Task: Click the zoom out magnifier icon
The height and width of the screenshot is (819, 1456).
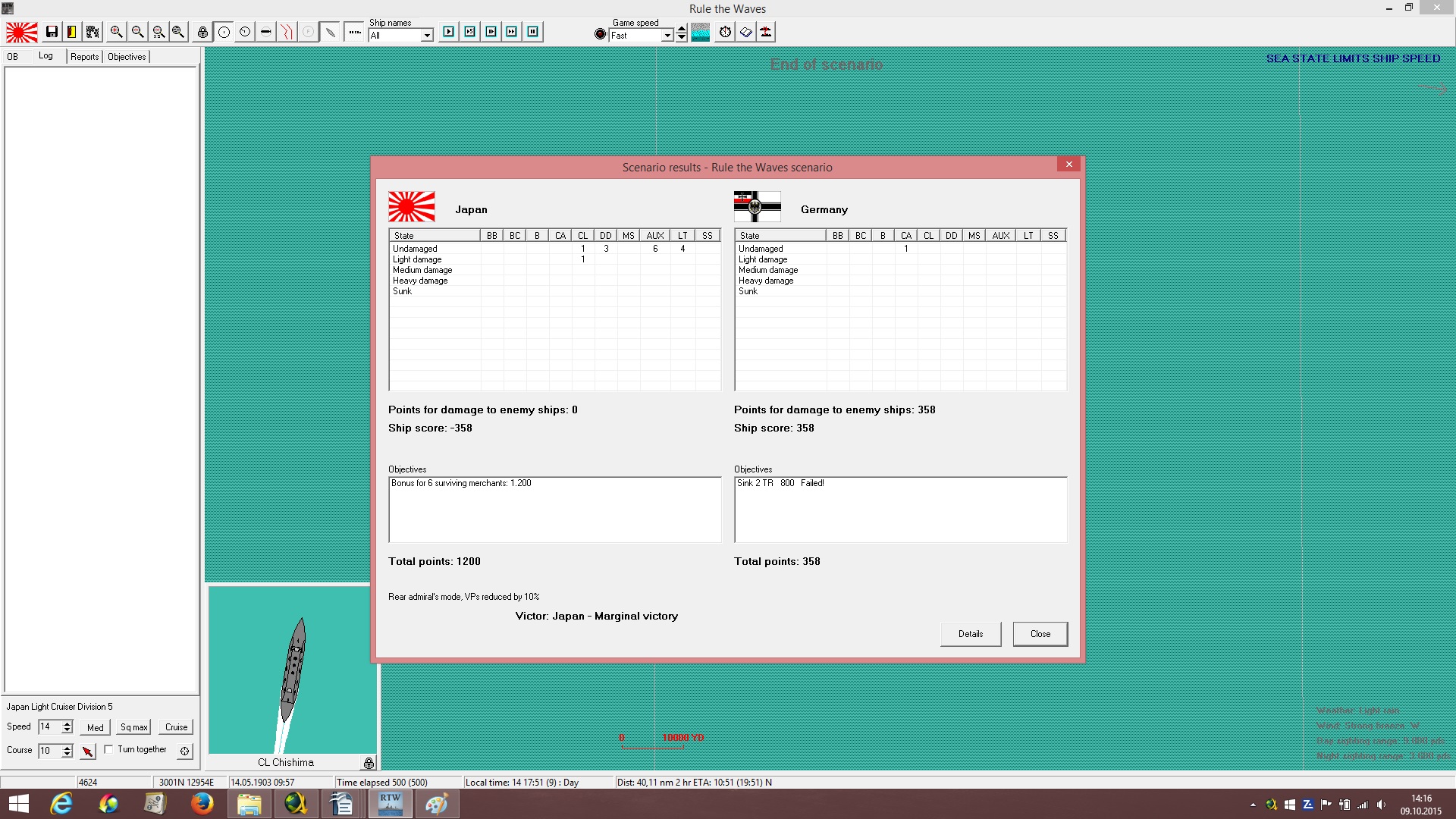Action: click(x=137, y=32)
